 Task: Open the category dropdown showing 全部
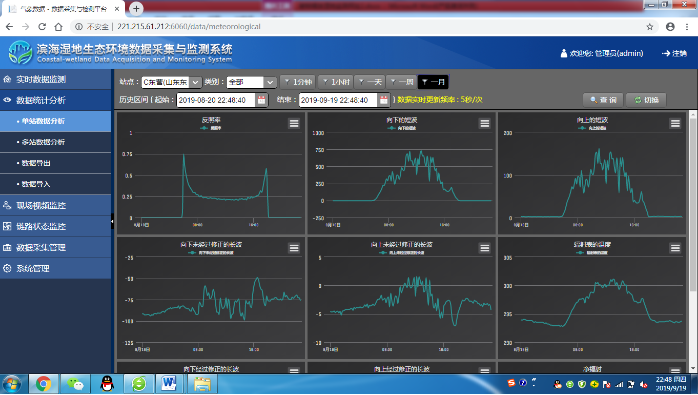(x=251, y=82)
